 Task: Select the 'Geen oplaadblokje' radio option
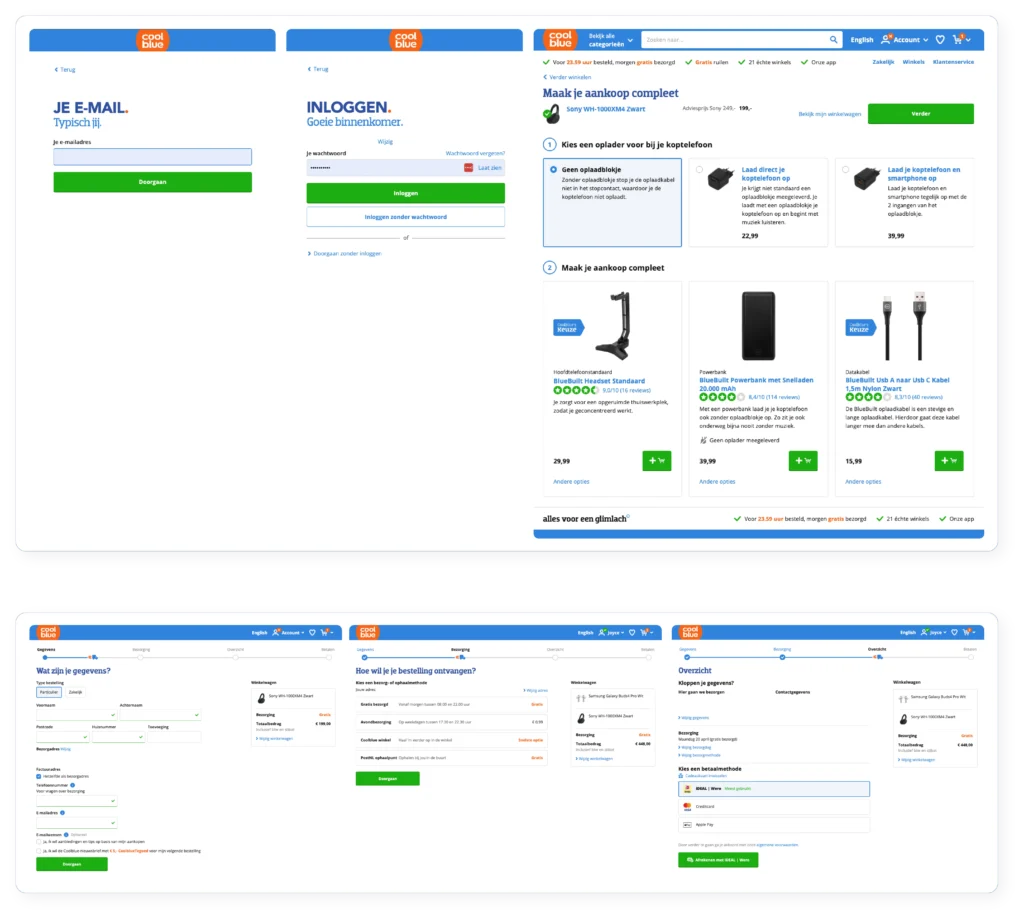pos(554,170)
